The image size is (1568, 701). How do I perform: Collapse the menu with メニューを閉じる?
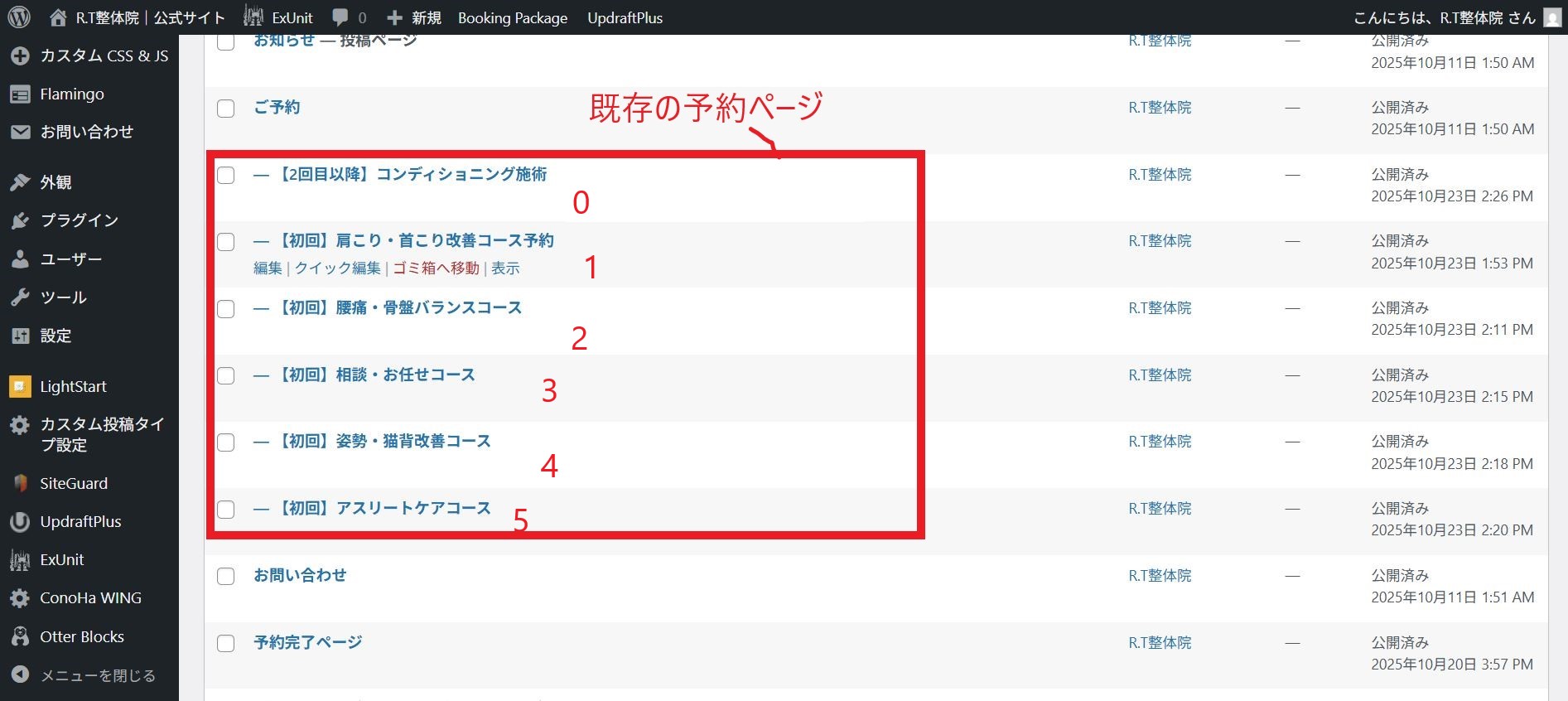click(97, 675)
